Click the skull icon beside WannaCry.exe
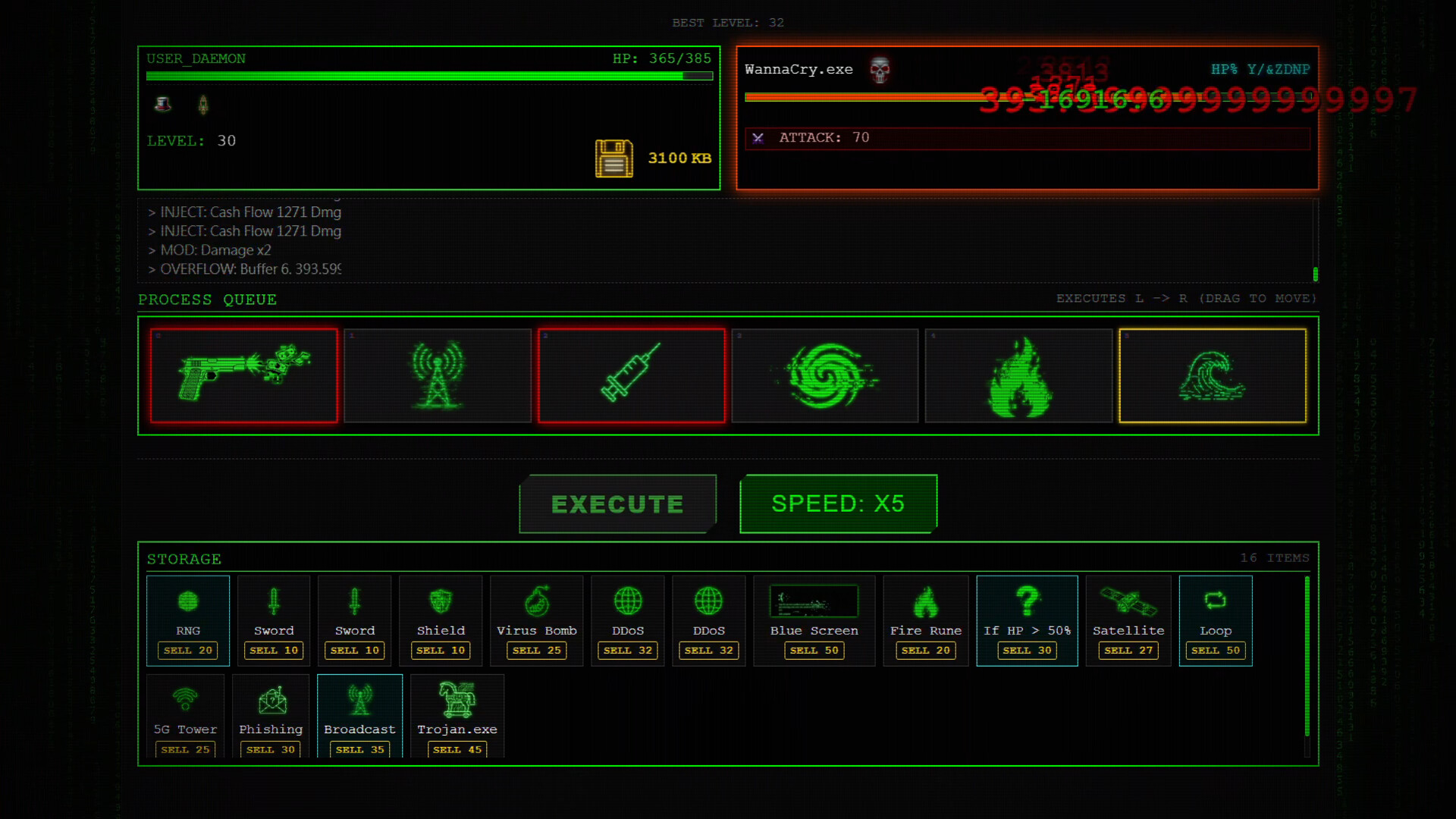This screenshot has height=819, width=1456. tap(880, 69)
